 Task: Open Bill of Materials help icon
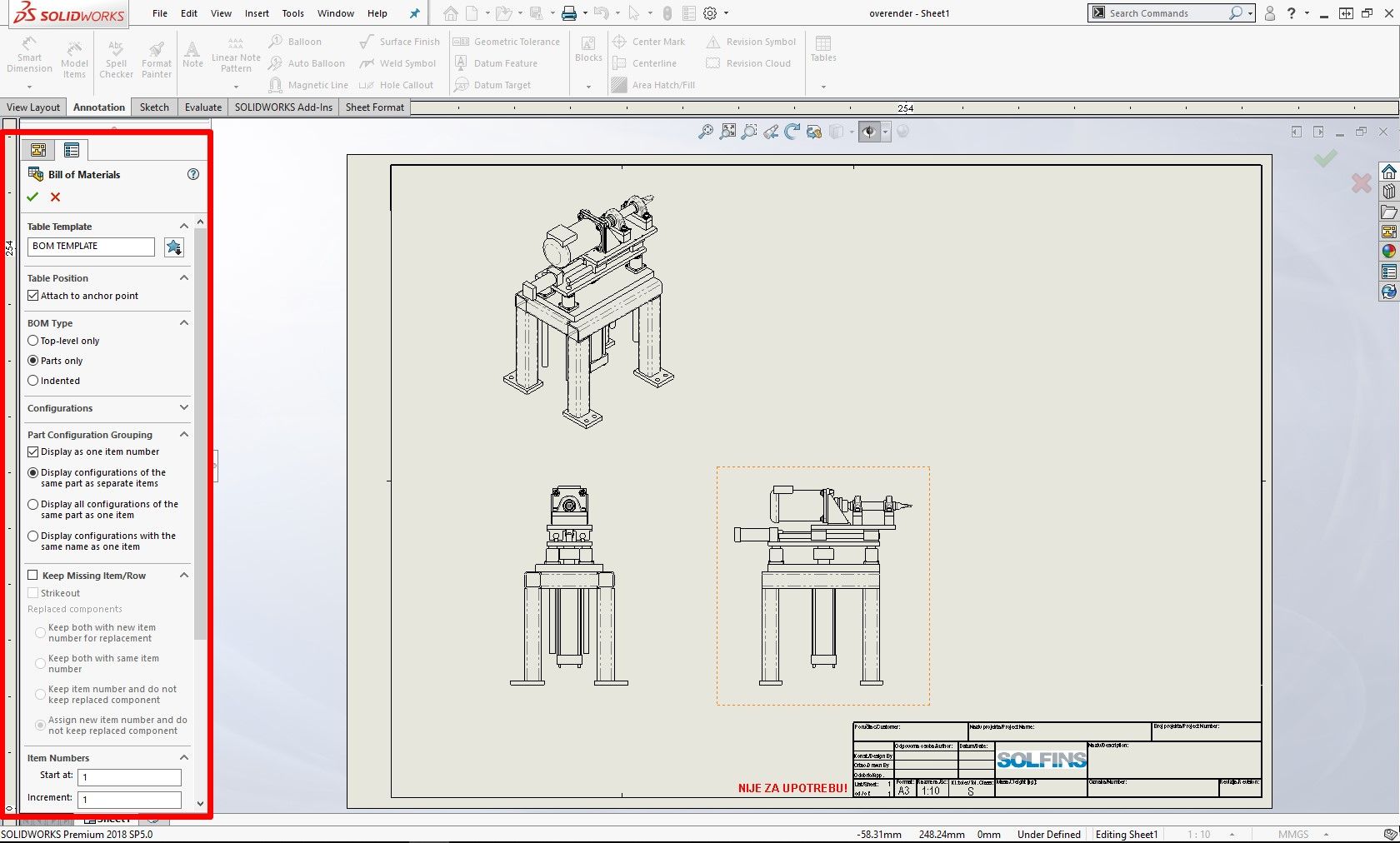(193, 174)
